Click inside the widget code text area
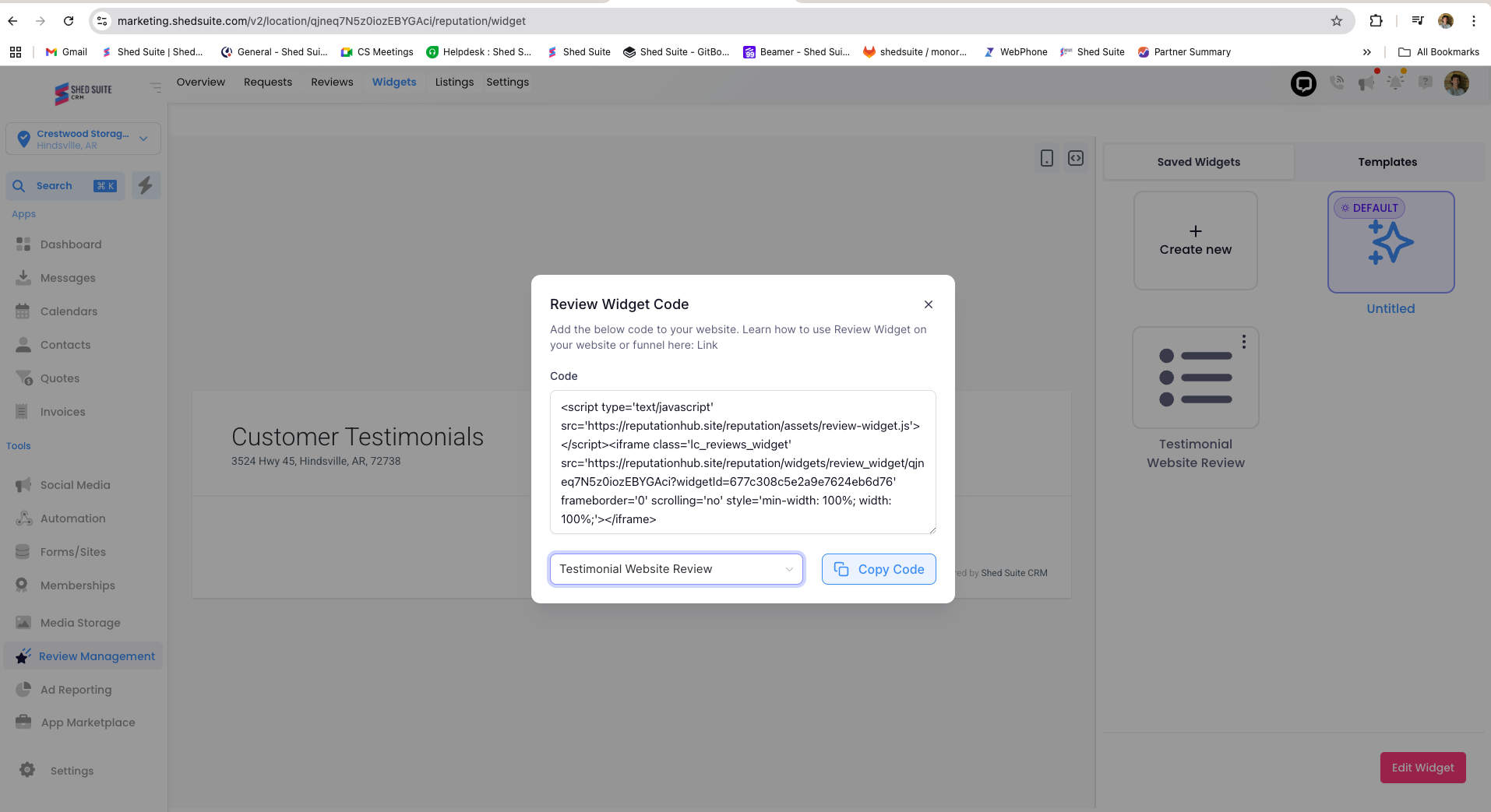This screenshot has width=1491, height=812. (x=743, y=462)
